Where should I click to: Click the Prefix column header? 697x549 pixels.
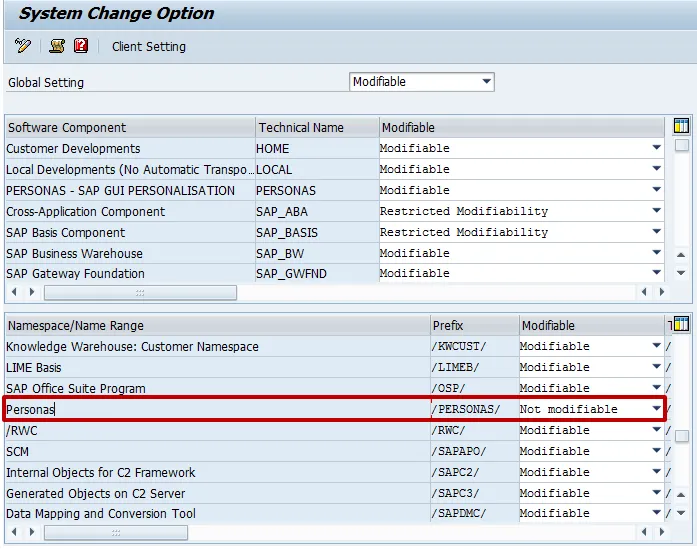click(474, 325)
